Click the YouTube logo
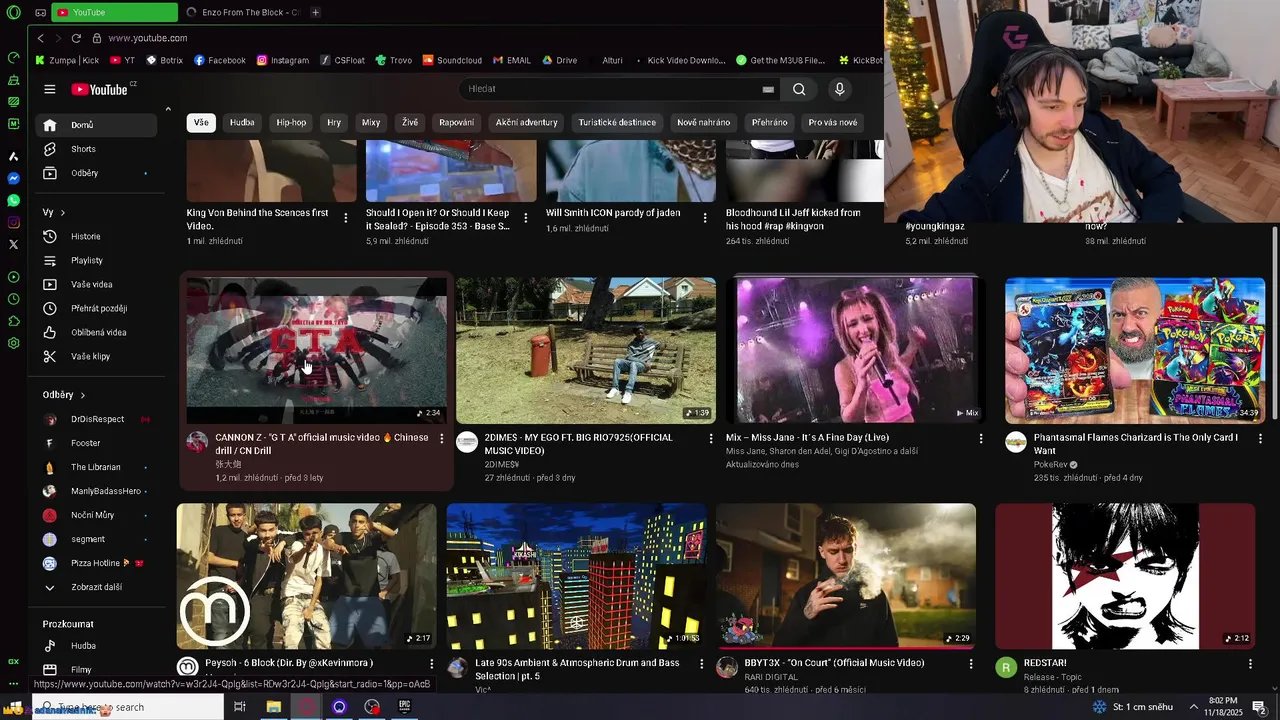This screenshot has width=1280, height=720. tap(100, 89)
